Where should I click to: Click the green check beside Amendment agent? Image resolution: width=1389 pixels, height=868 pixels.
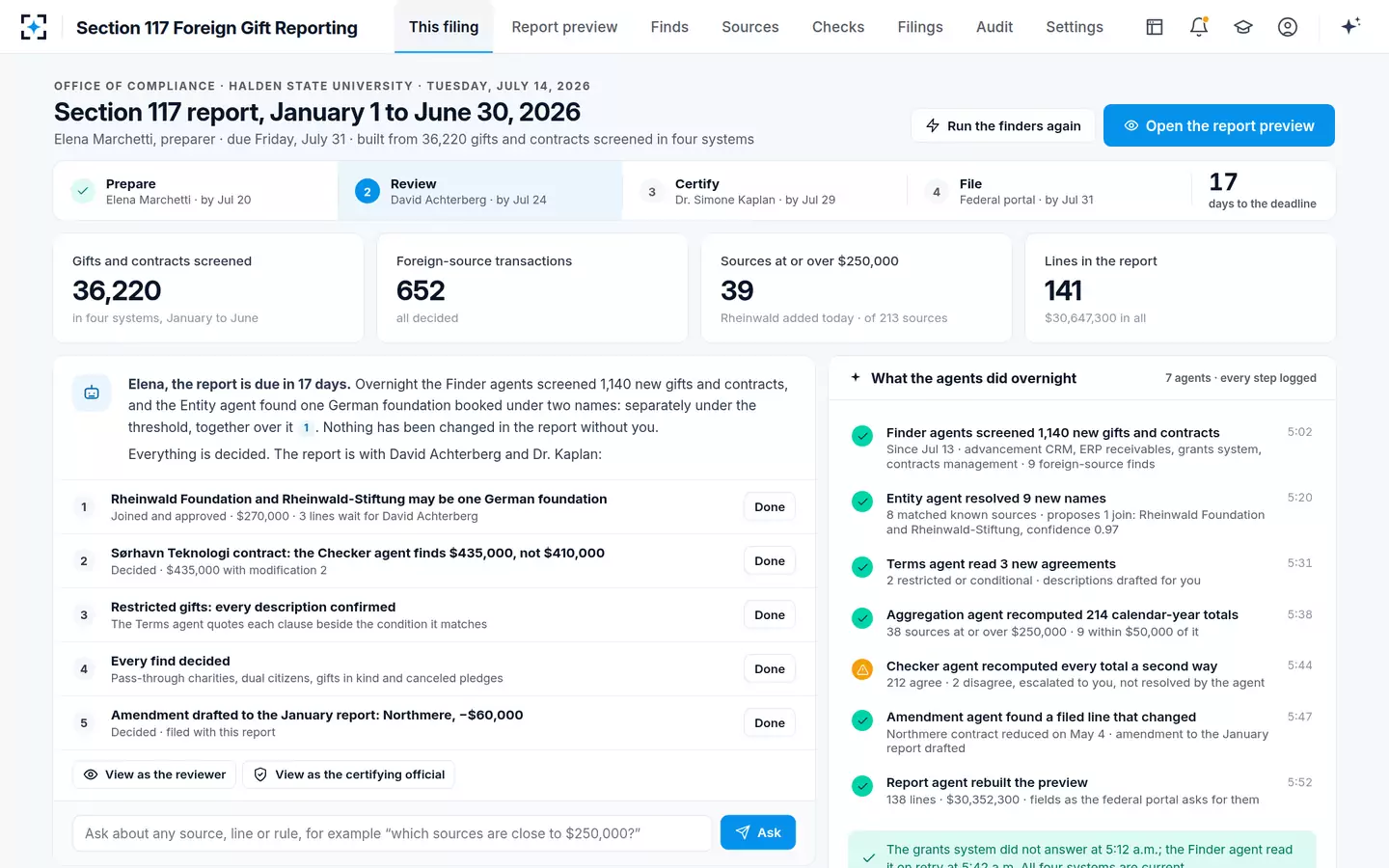click(x=862, y=720)
